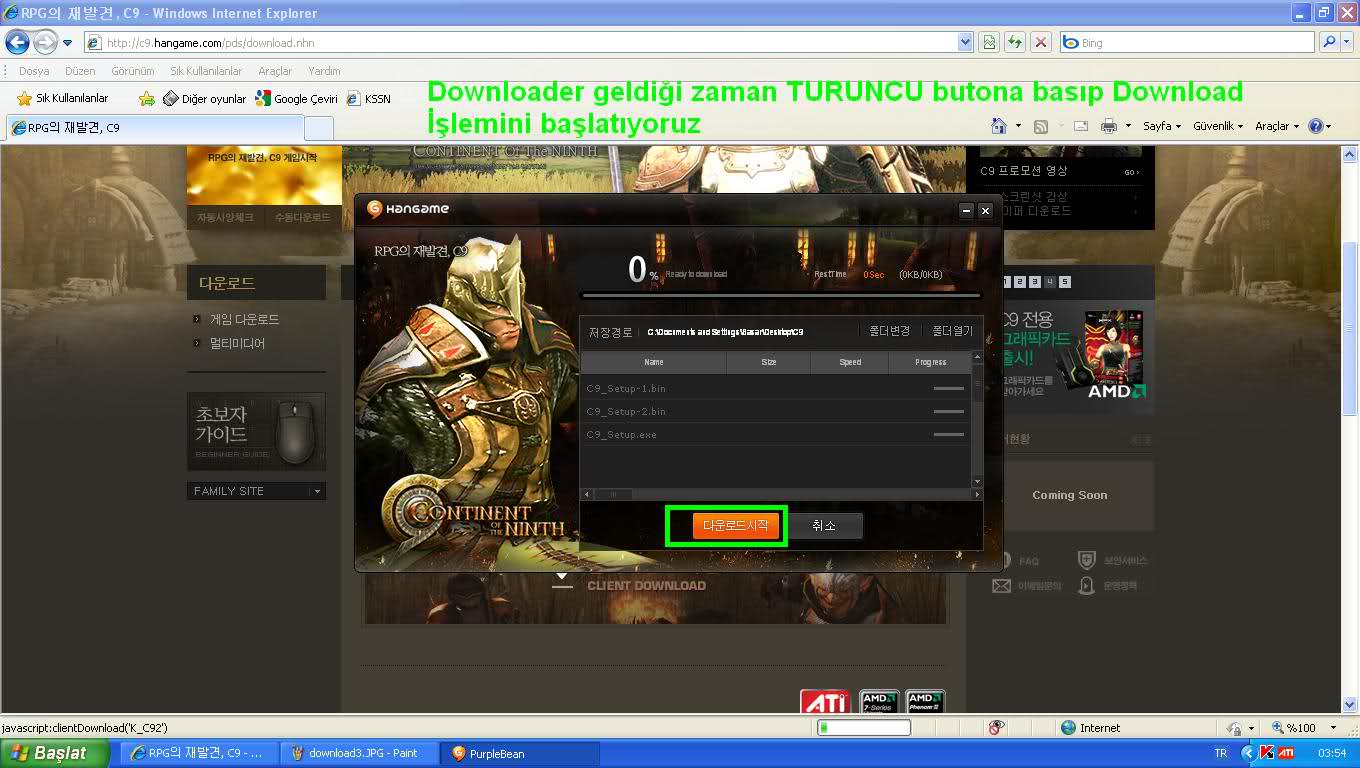
Task: Select the RPG의 재발견, C9 browser tab
Action: [x=153, y=128]
